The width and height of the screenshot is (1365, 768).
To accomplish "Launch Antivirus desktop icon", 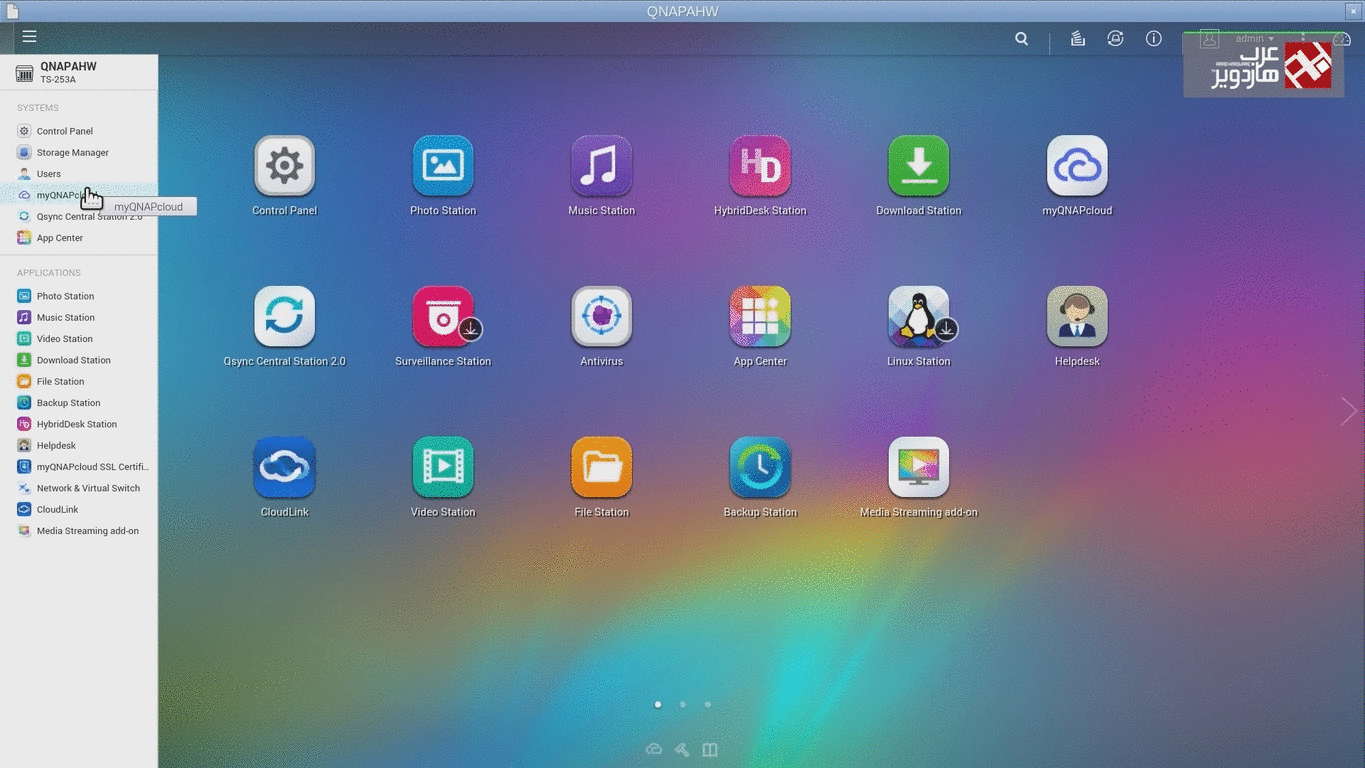I will (601, 317).
